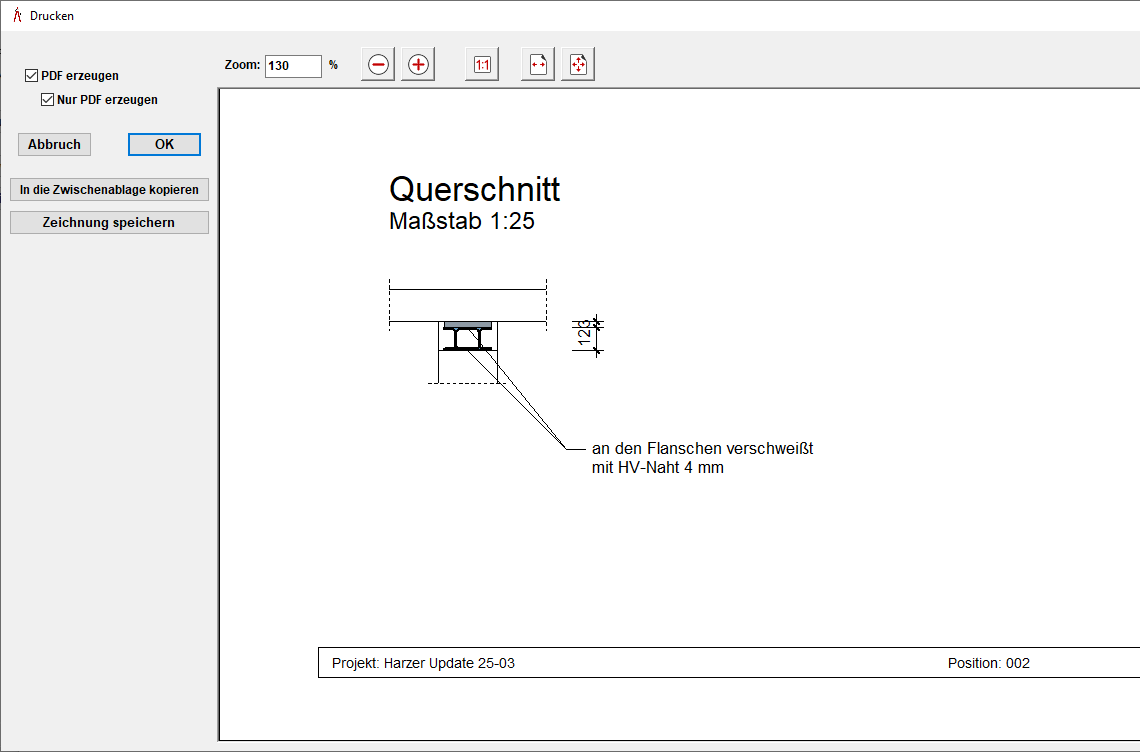Confirm printing with the OK button
This screenshot has width=1140, height=752.
tap(164, 145)
